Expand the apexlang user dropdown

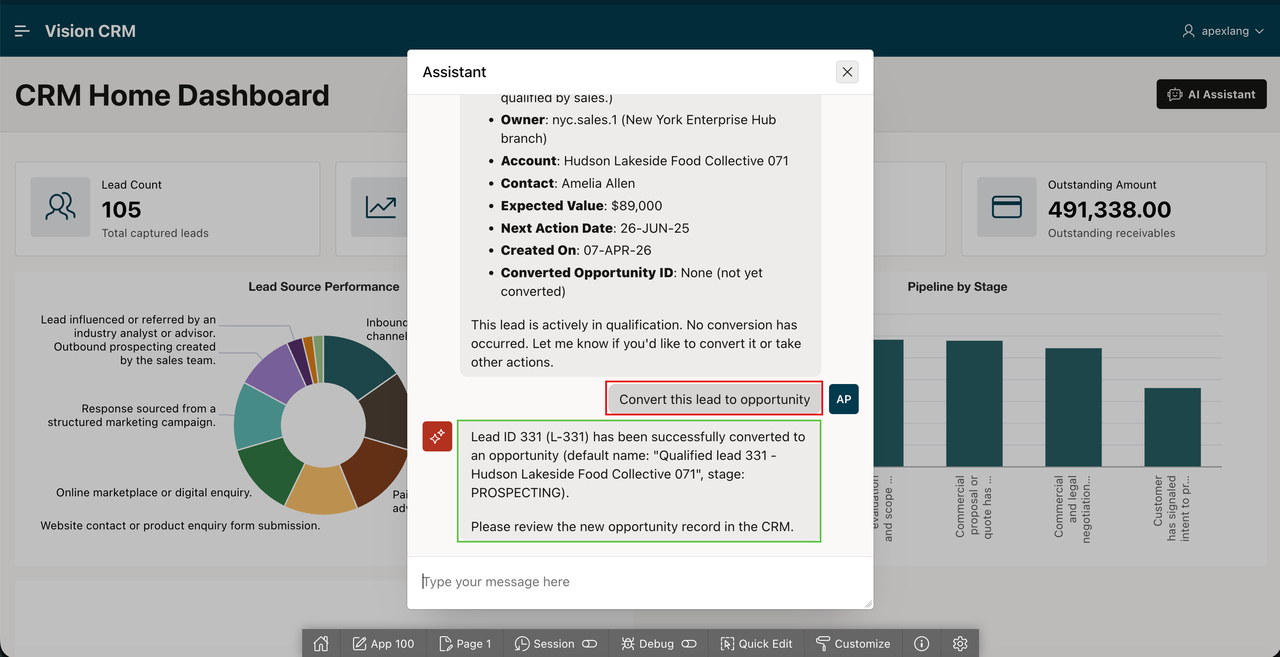[x=1223, y=31]
